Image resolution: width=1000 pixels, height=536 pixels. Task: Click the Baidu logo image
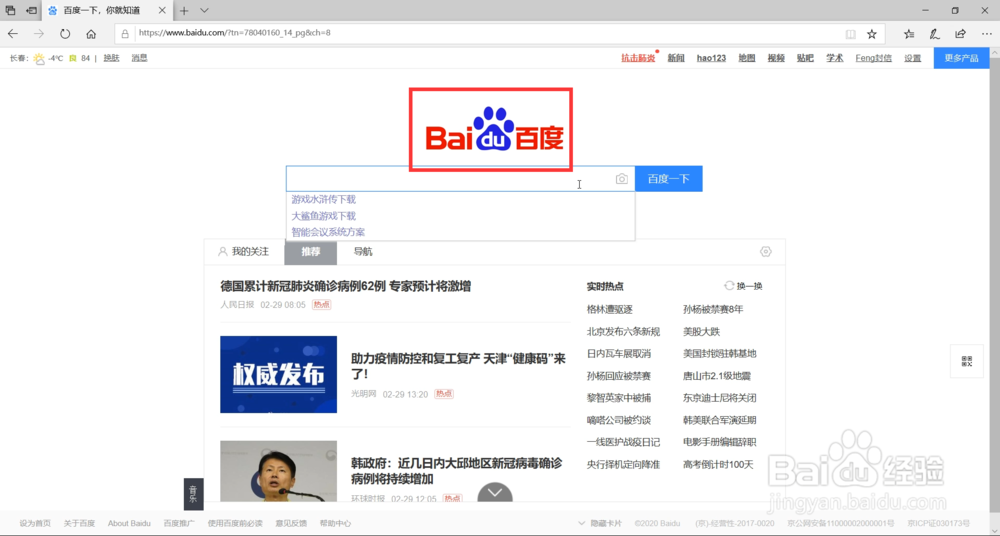pos(494,130)
